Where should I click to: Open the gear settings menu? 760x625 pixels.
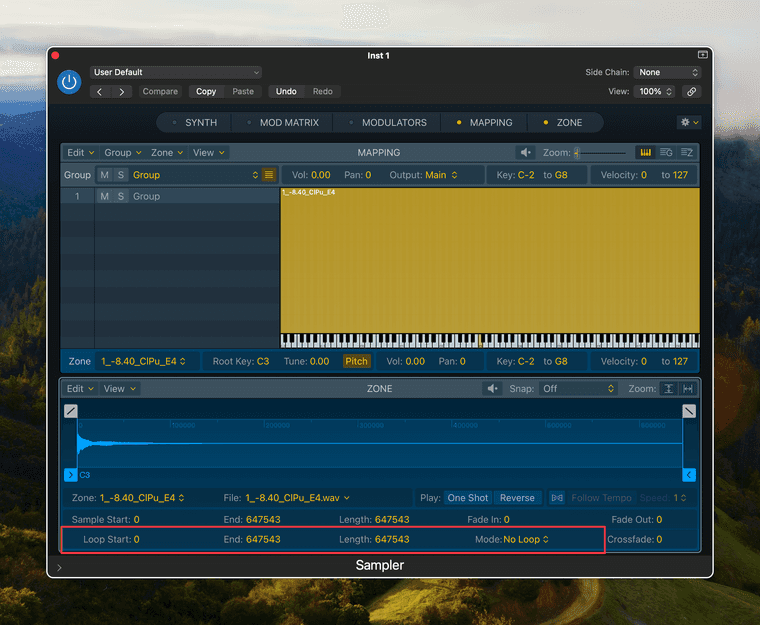coord(689,122)
